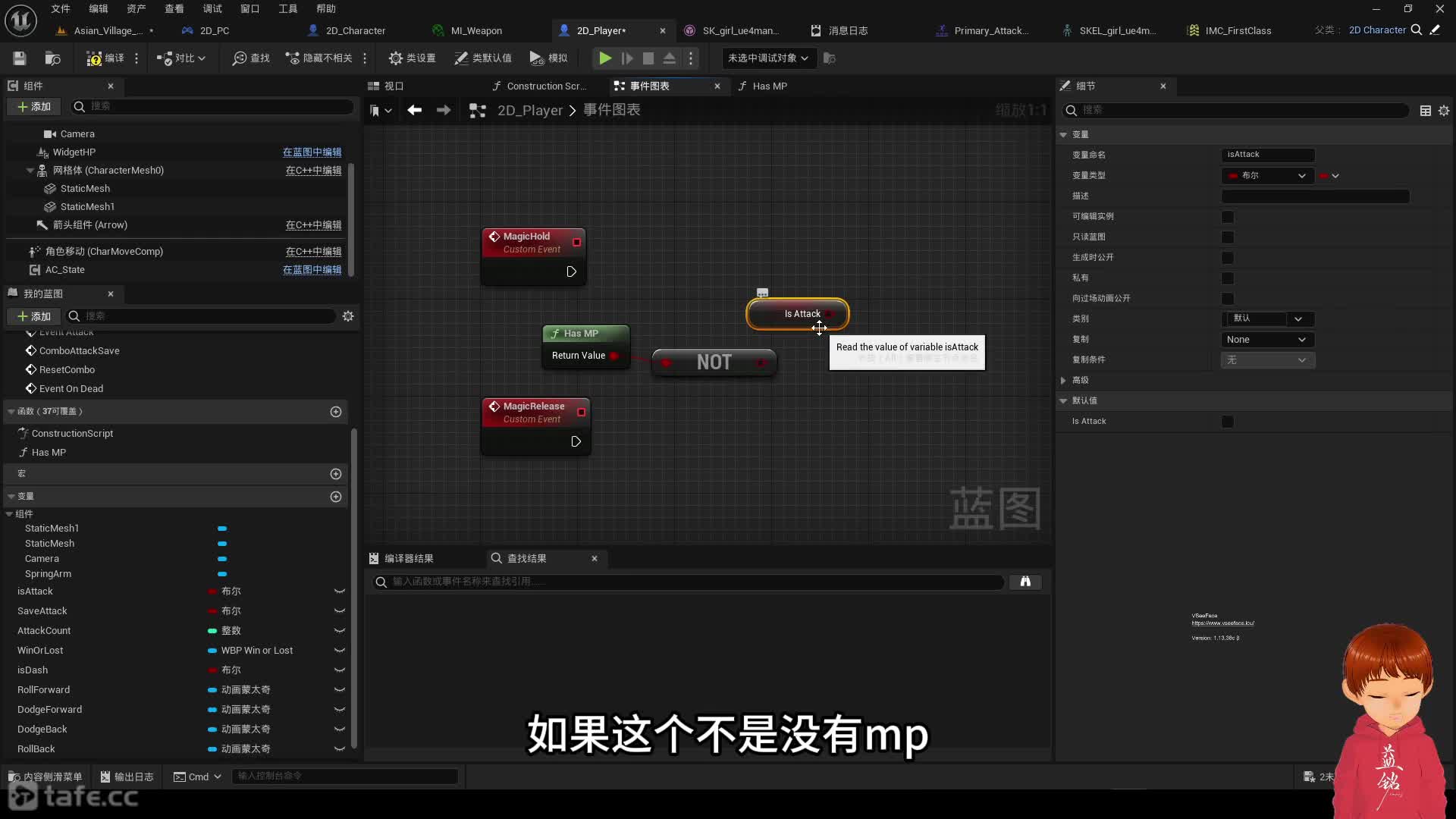Click 在蓝图中编辑 link for AC_State

pyautogui.click(x=312, y=270)
